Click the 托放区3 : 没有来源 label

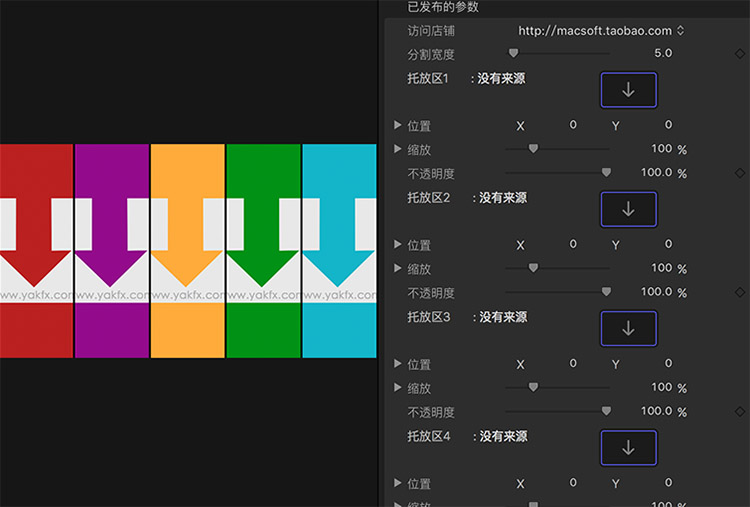[467, 317]
